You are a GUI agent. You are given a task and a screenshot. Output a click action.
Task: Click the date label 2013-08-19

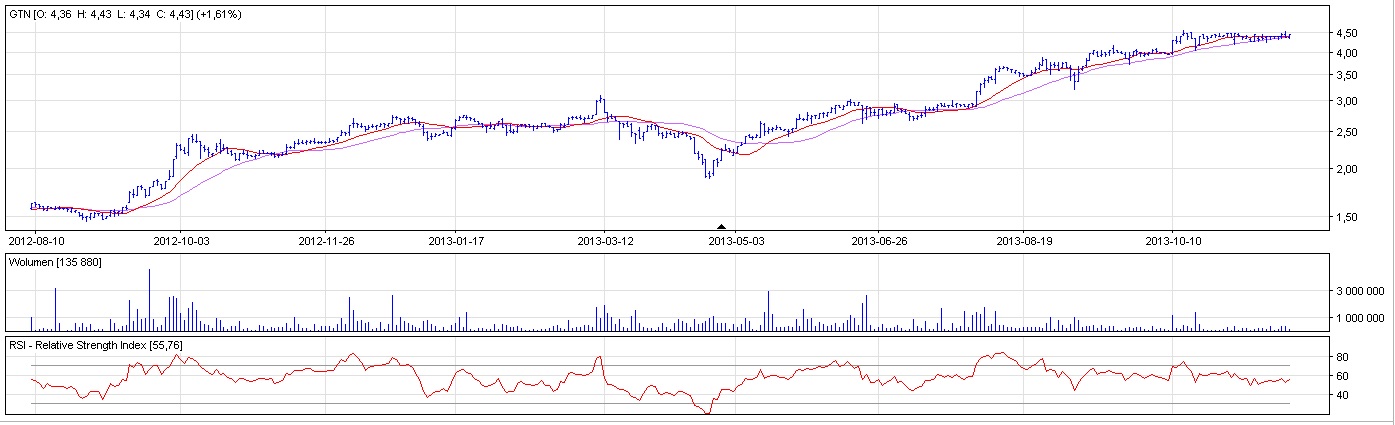pos(1026,241)
